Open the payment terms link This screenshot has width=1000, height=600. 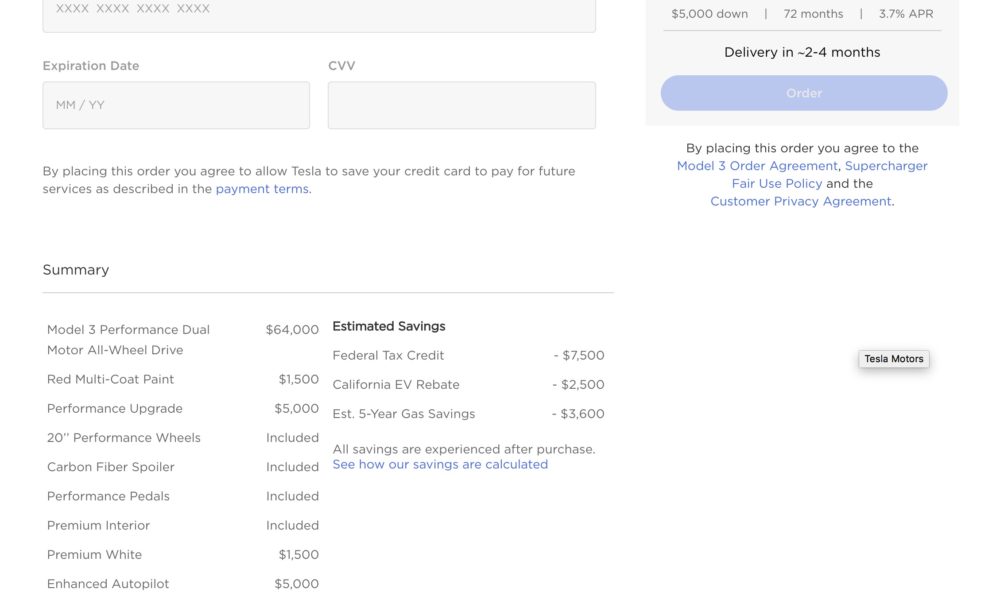coord(262,189)
